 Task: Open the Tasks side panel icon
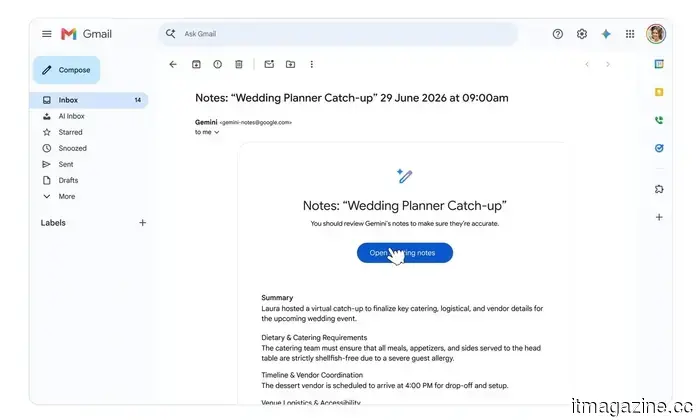[x=659, y=148]
